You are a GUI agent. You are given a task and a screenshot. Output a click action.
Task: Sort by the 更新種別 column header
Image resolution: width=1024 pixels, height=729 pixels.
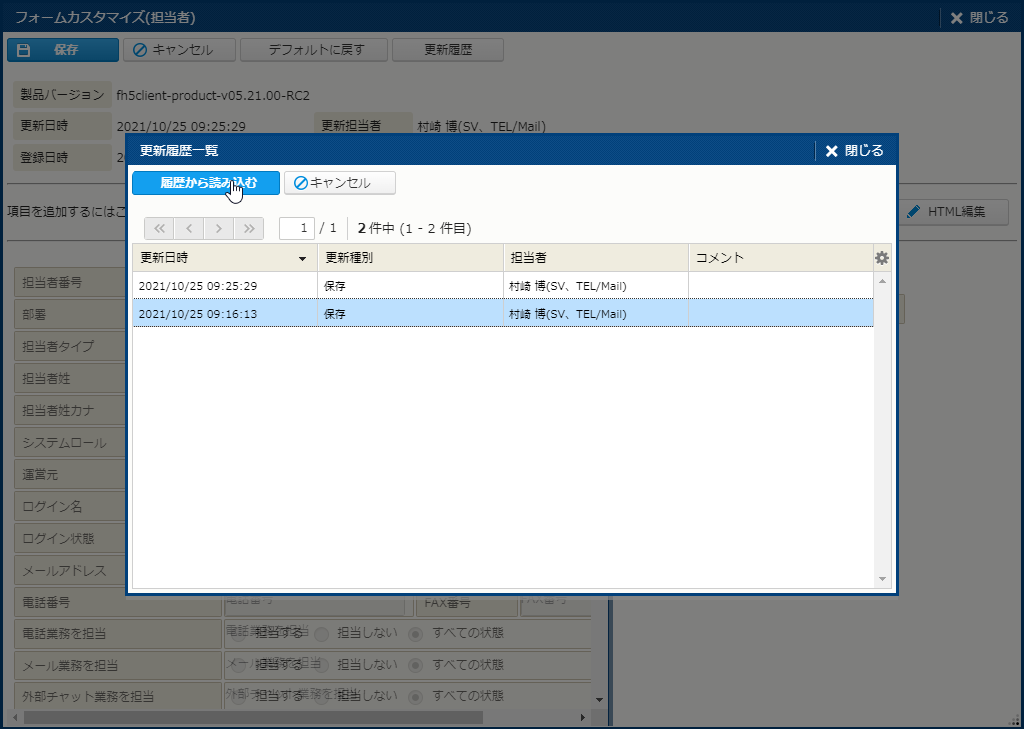click(x=410, y=258)
